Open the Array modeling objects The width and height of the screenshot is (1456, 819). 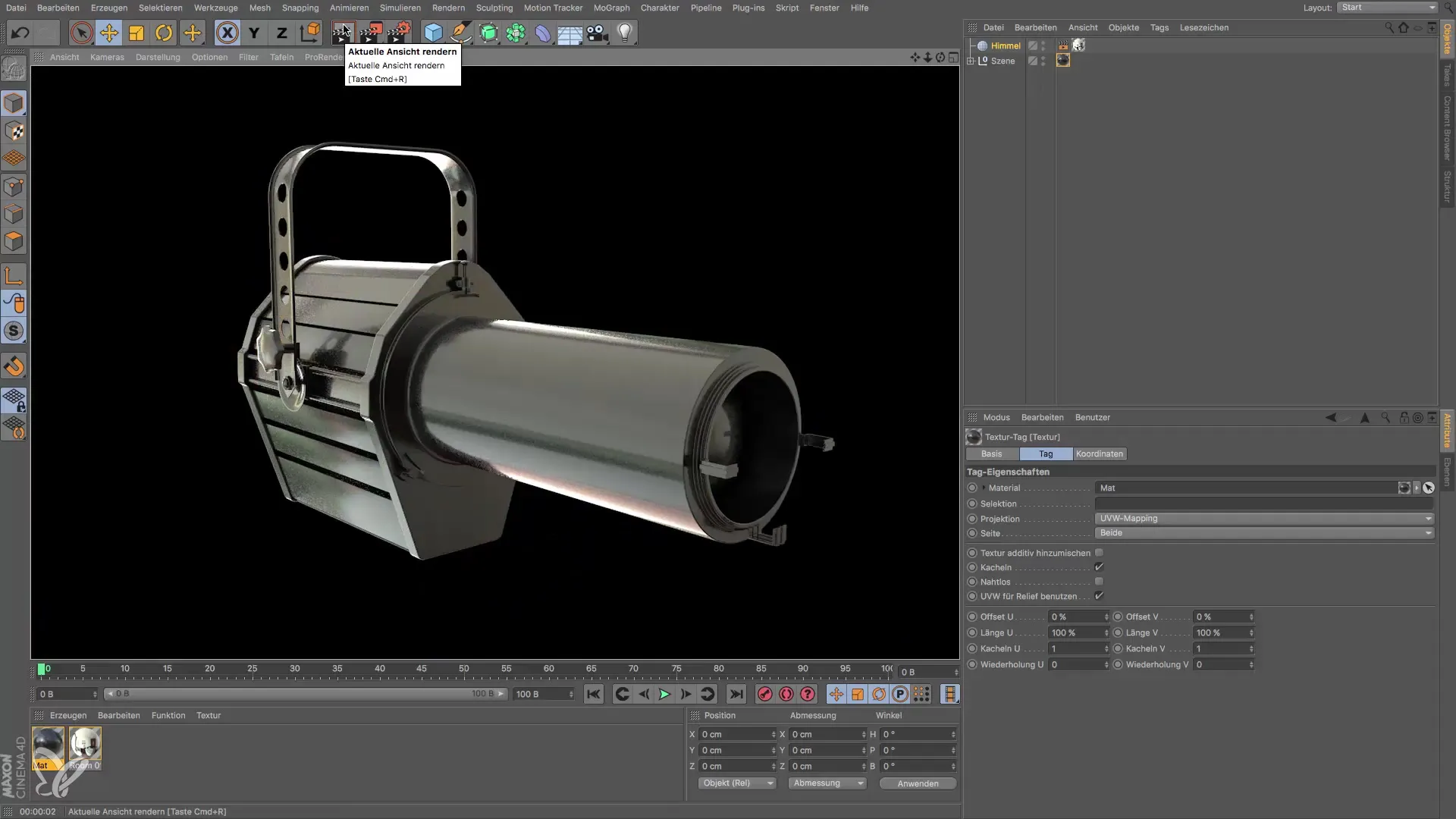coord(516,33)
